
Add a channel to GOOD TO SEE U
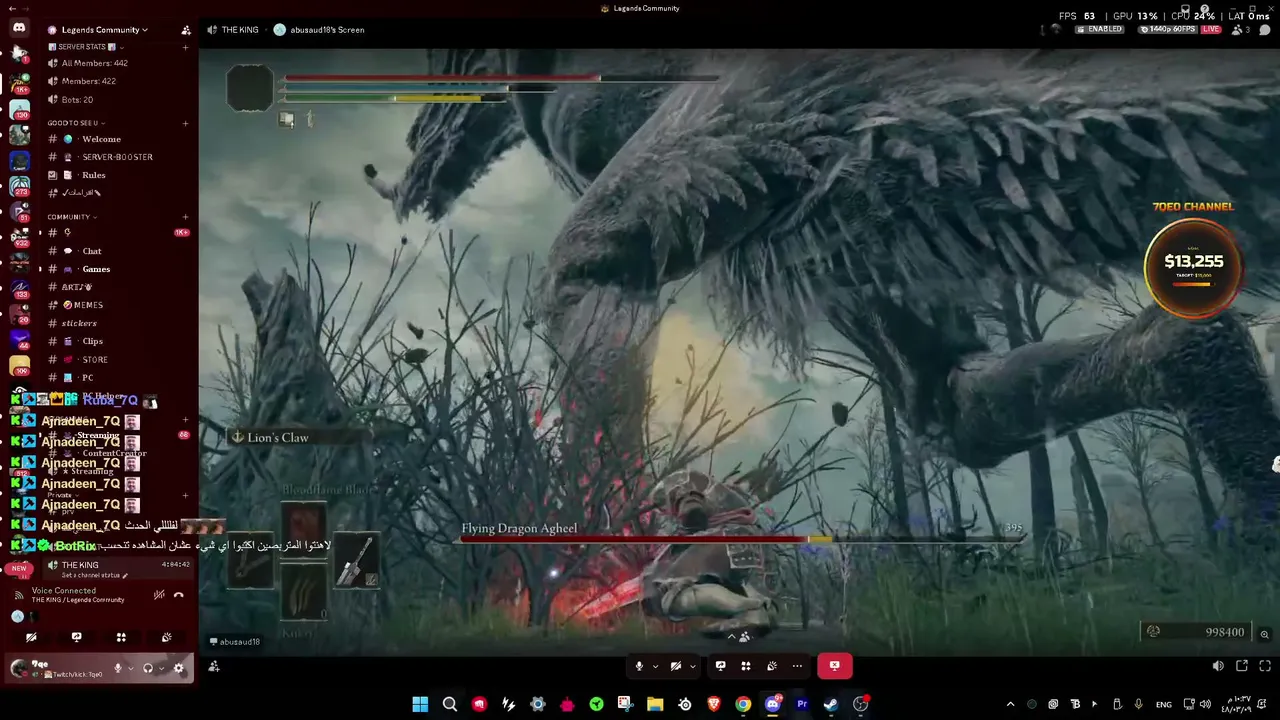(x=186, y=123)
